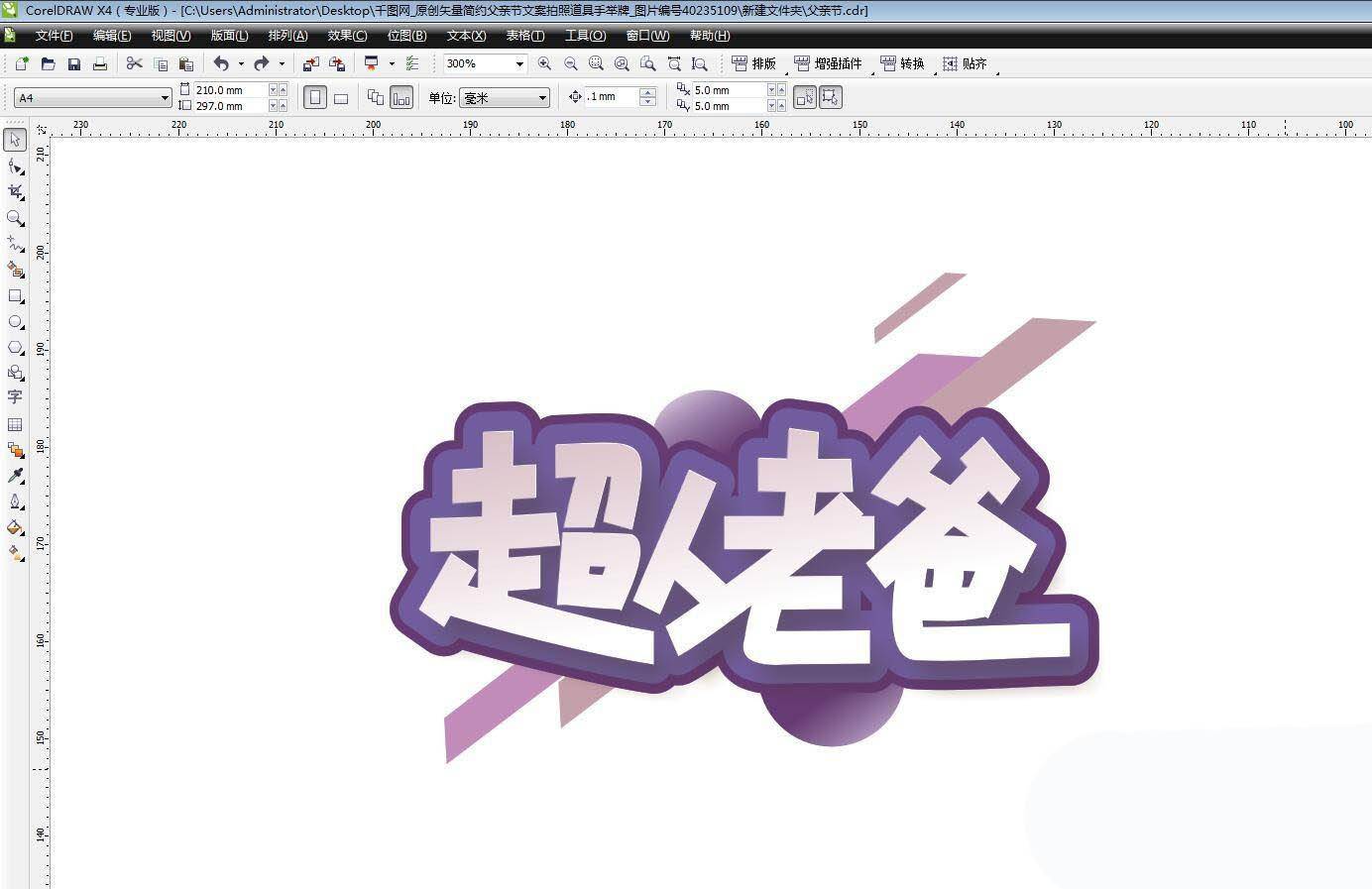Open the 位图(B) menu

[406, 36]
